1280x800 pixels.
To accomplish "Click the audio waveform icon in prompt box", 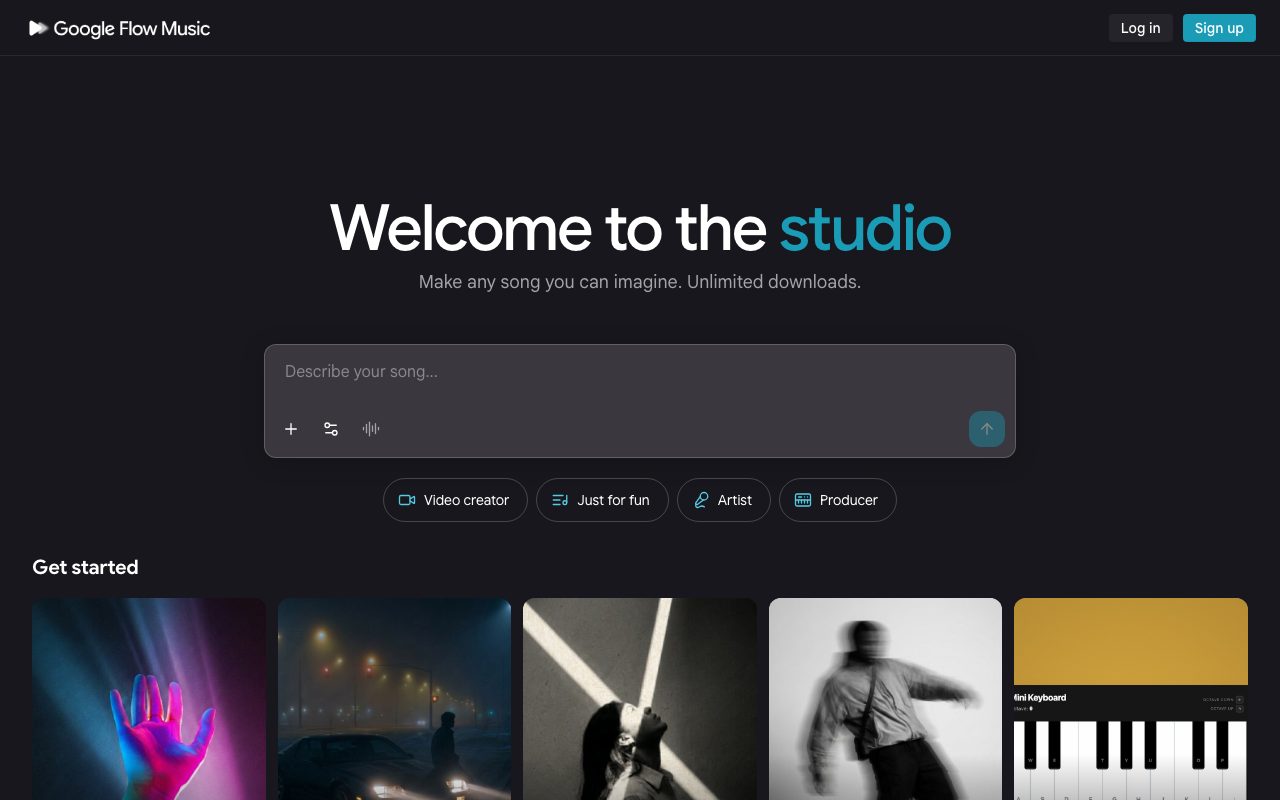I will [x=371, y=429].
